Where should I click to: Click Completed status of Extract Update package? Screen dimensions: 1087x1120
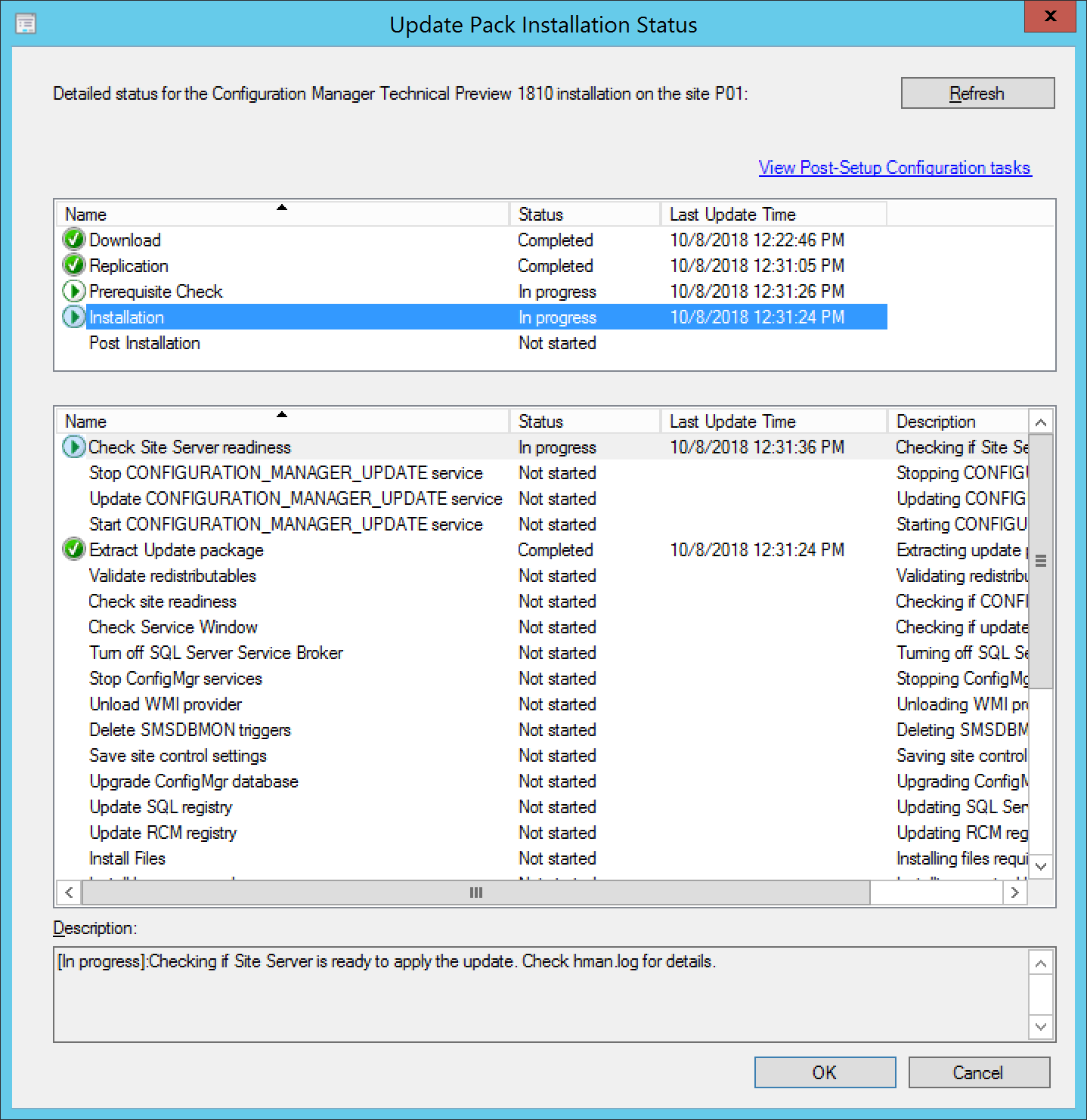[x=556, y=550]
